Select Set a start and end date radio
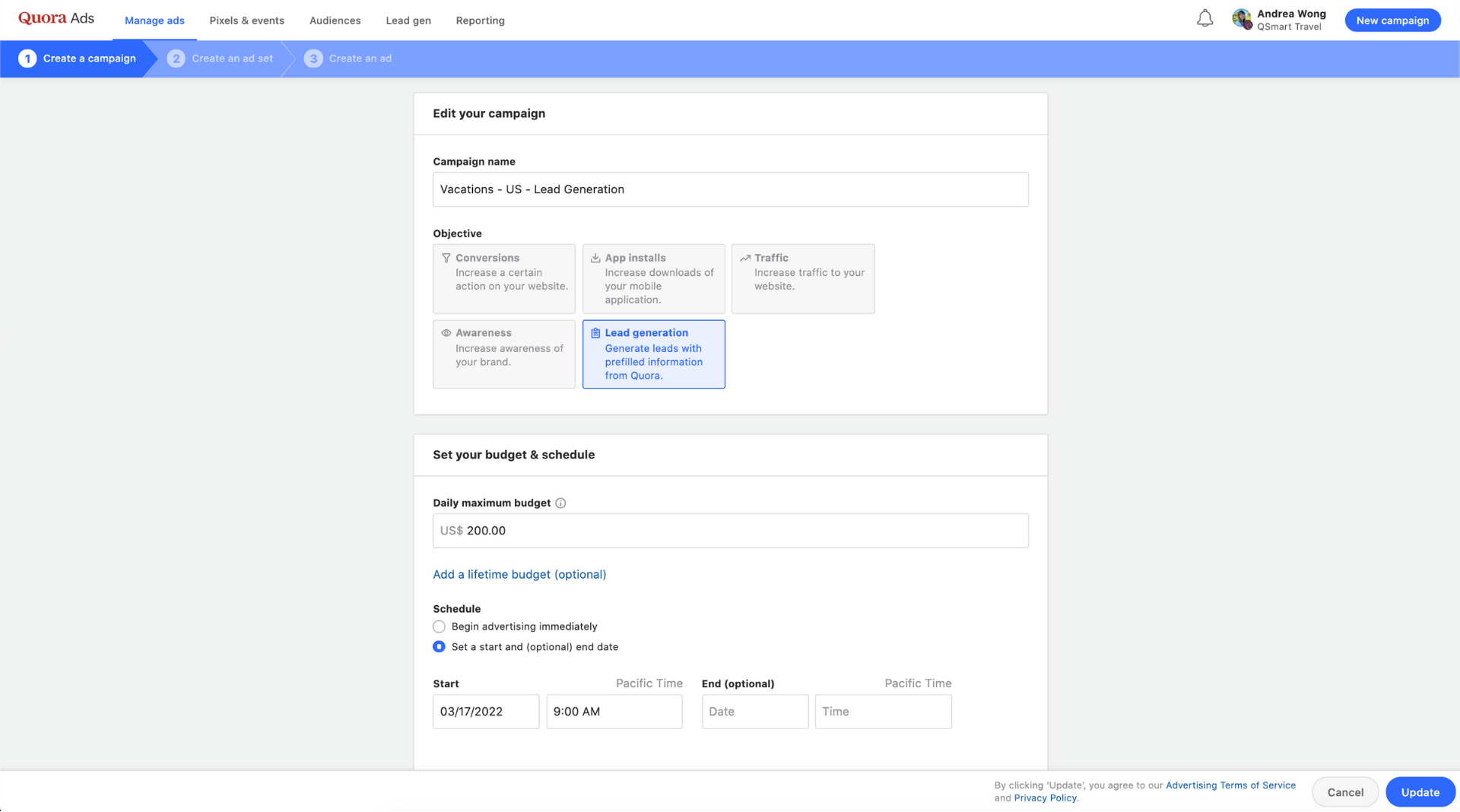Screen dimensions: 1460x812 pyautogui.click(x=439, y=647)
